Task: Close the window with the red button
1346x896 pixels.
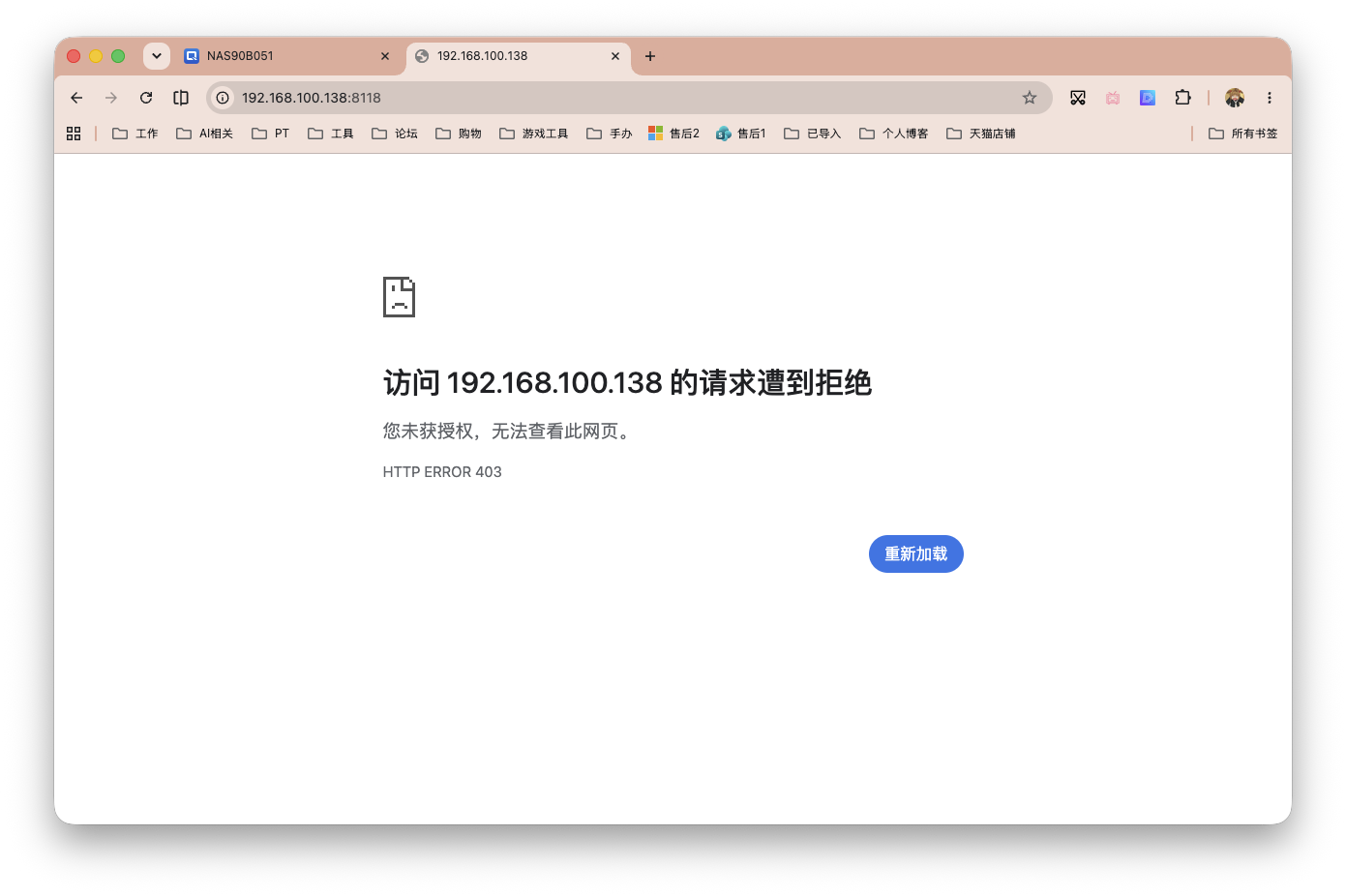Action: point(74,56)
